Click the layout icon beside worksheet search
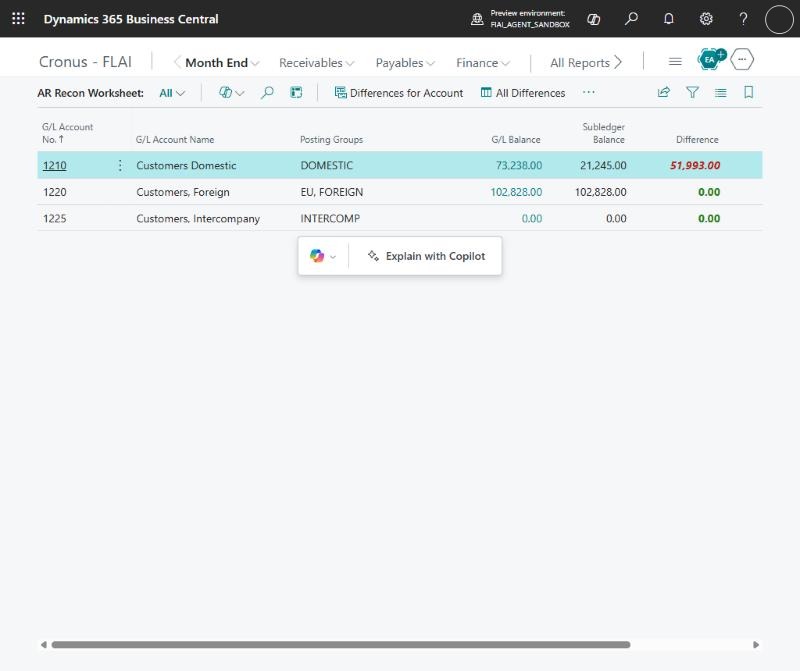The width and height of the screenshot is (800, 671). click(x=296, y=92)
